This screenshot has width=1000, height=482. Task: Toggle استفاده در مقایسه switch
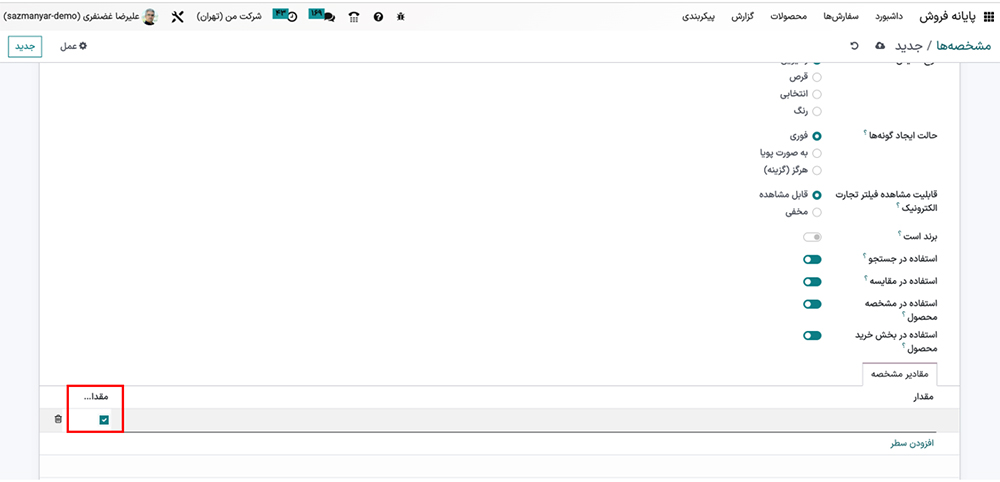[x=812, y=281]
